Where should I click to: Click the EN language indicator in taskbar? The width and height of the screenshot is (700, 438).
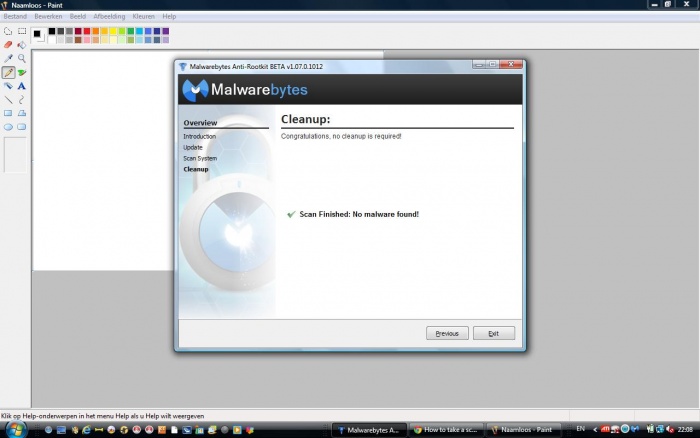(580, 429)
